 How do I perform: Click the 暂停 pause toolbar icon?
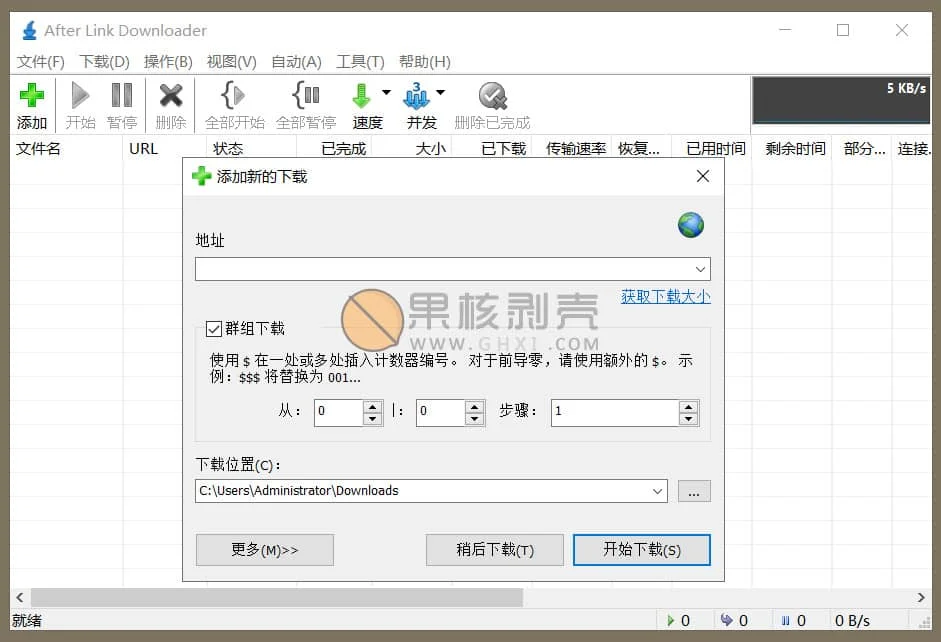[122, 95]
